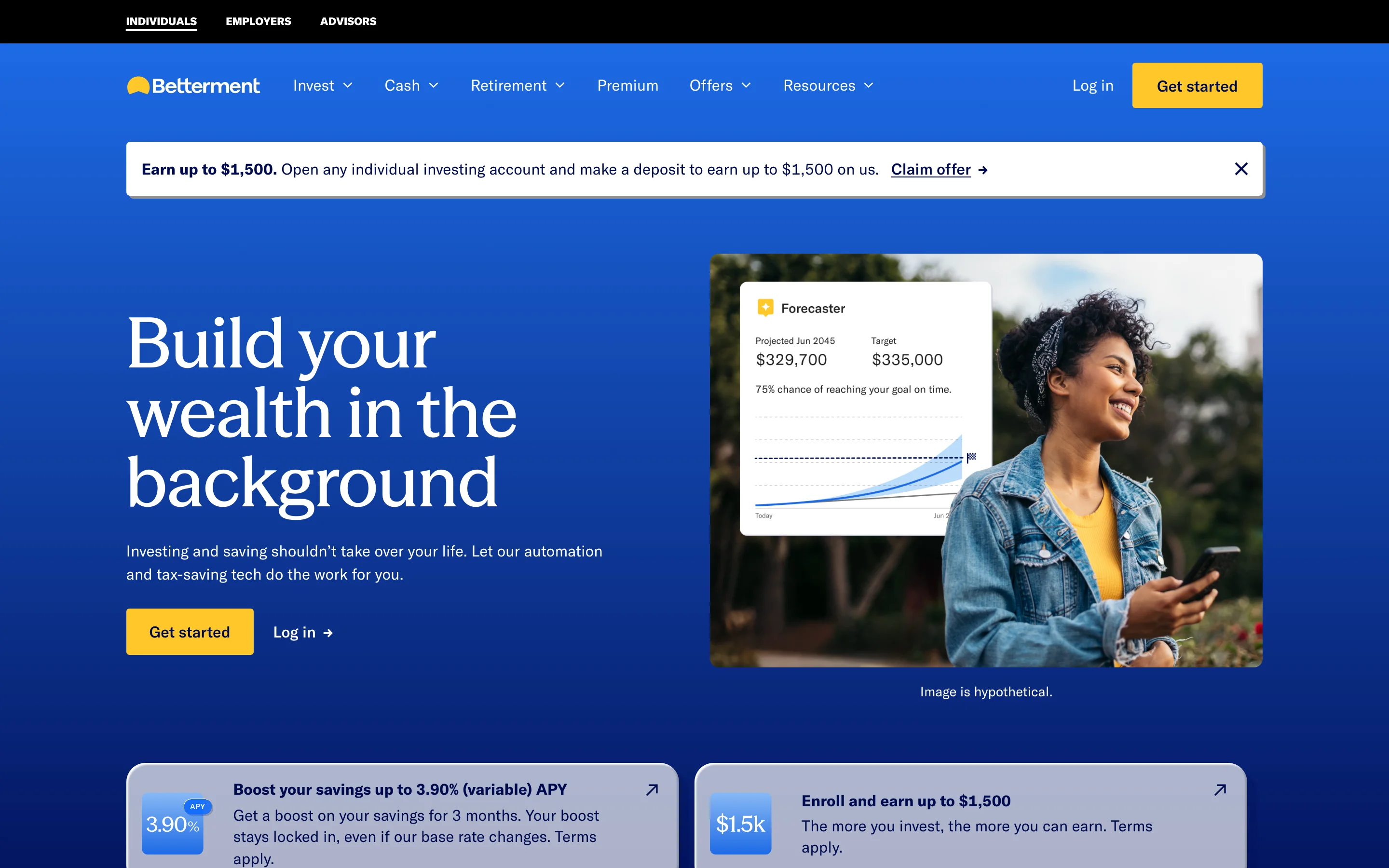Expand the Retirement menu
This screenshot has height=868, width=1389.
[517, 85]
